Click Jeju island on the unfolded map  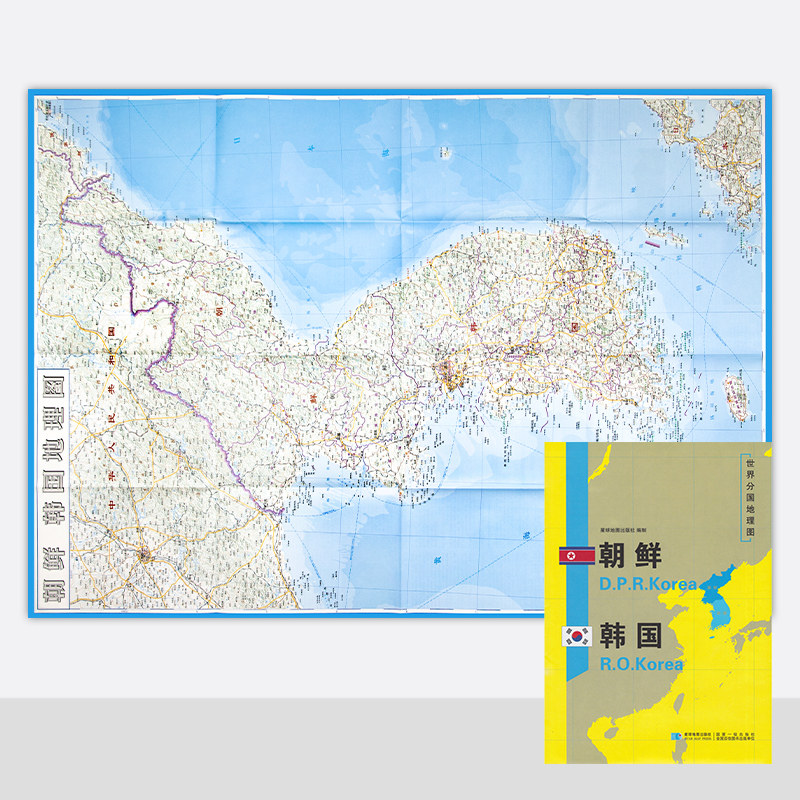736,398
